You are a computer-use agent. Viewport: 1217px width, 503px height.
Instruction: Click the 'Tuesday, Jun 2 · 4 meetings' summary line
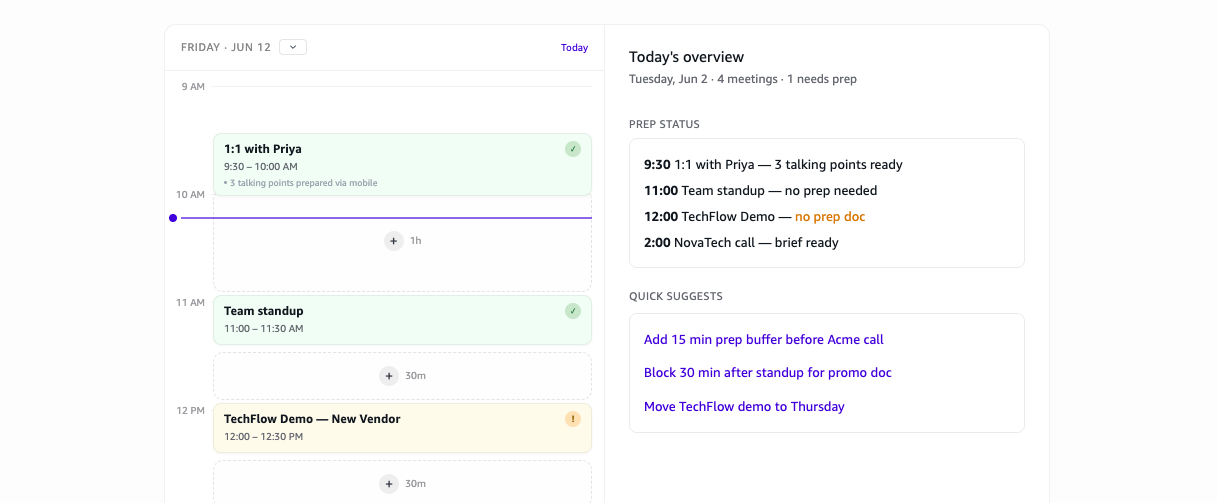pyautogui.click(x=743, y=79)
